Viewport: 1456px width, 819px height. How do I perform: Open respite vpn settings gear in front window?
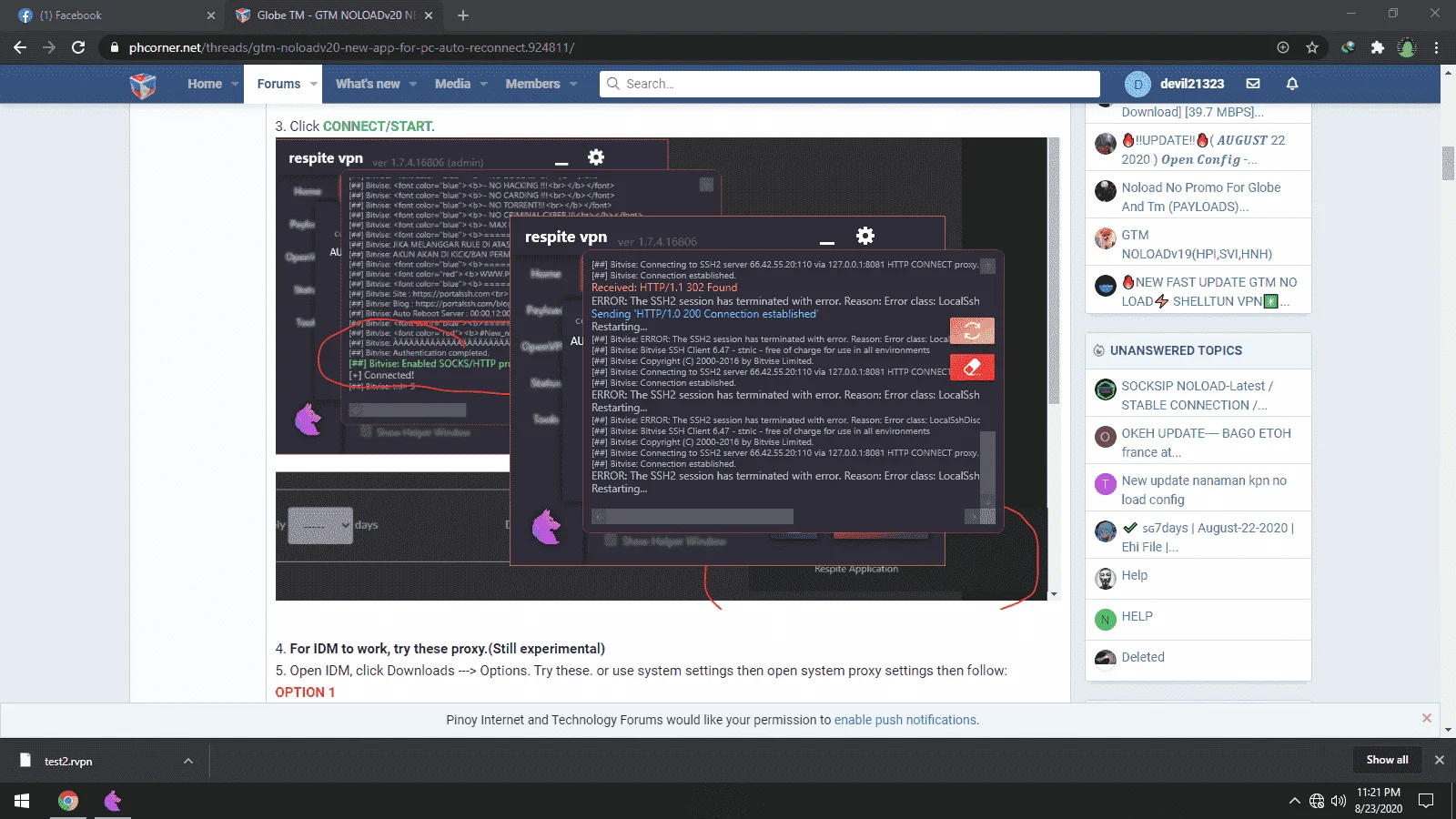[865, 237]
